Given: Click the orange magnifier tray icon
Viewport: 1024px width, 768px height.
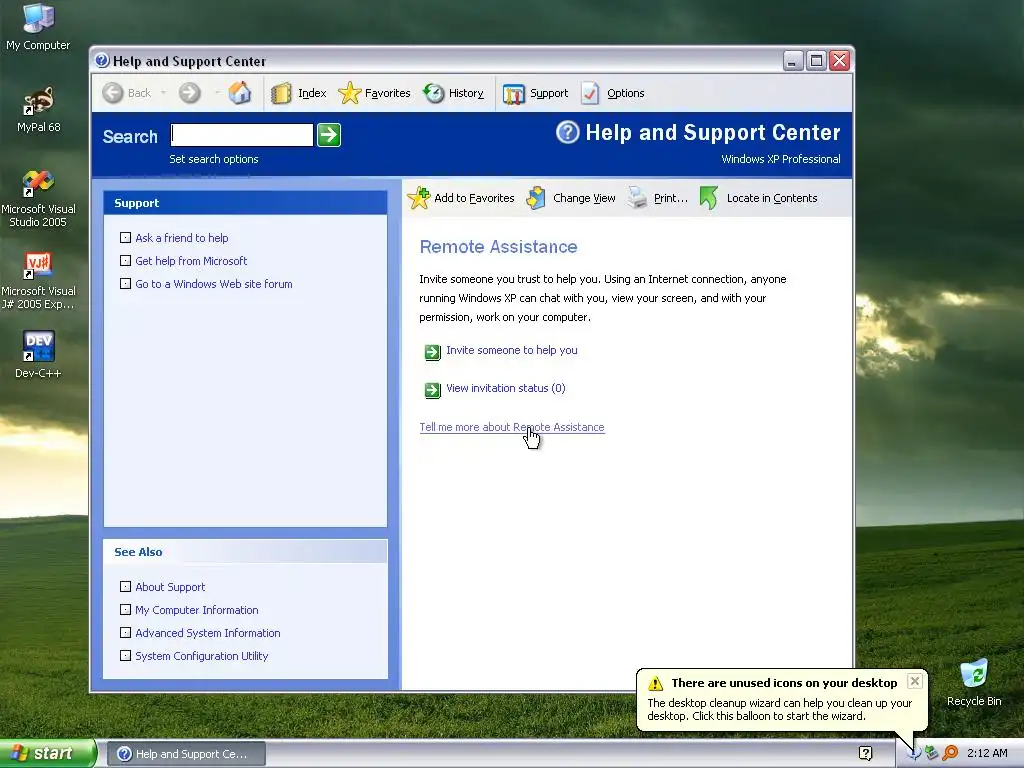Looking at the screenshot, I should (950, 753).
